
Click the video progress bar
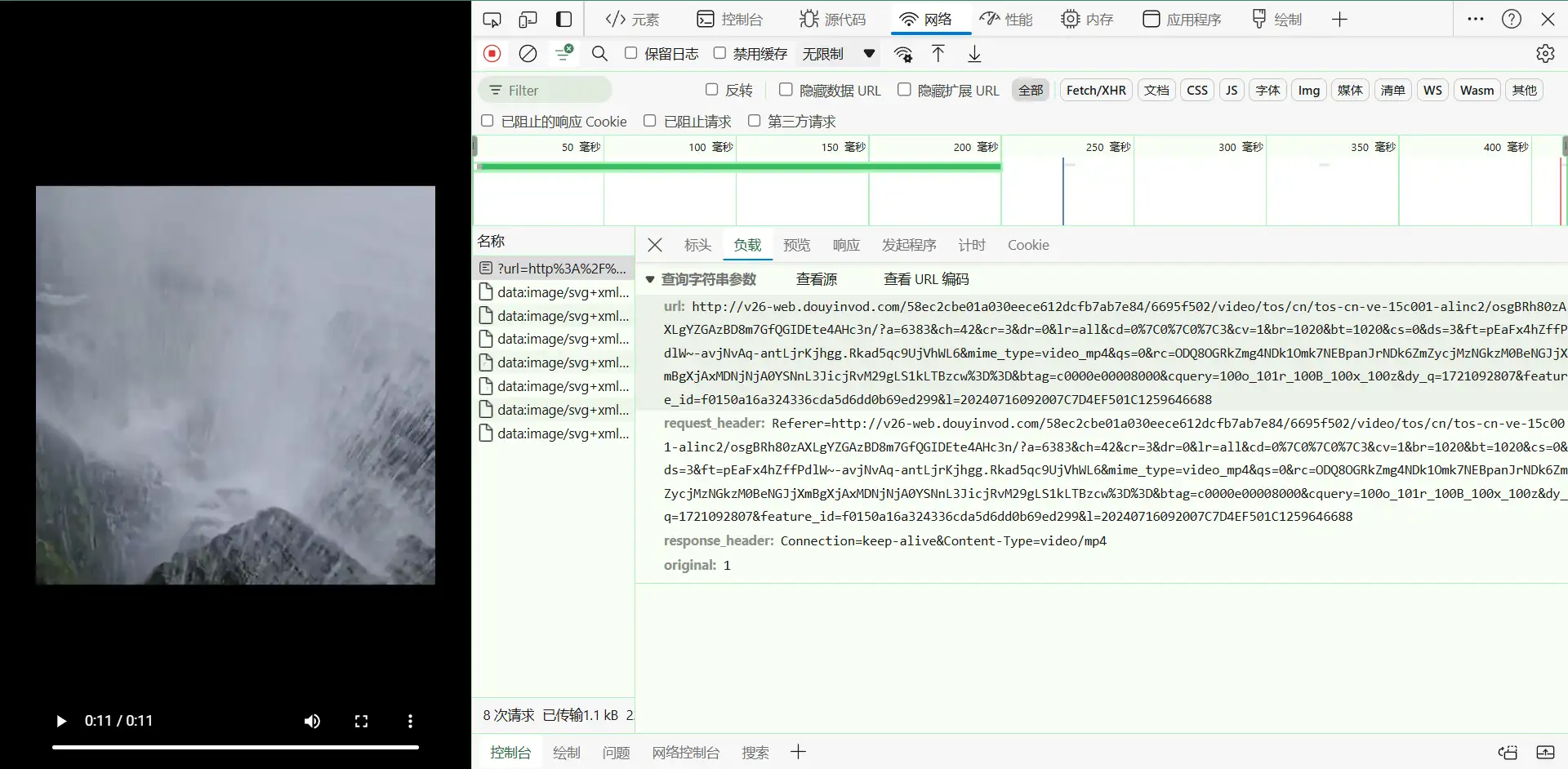tap(235, 747)
